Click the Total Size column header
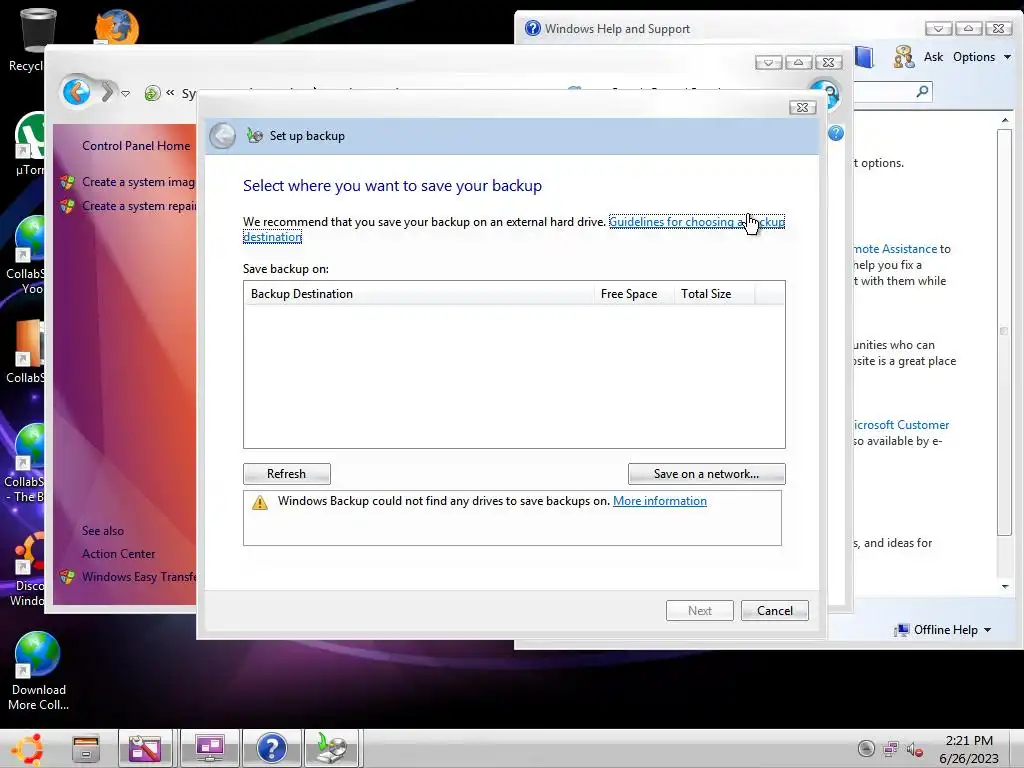This screenshot has height=768, width=1024. [x=714, y=294]
